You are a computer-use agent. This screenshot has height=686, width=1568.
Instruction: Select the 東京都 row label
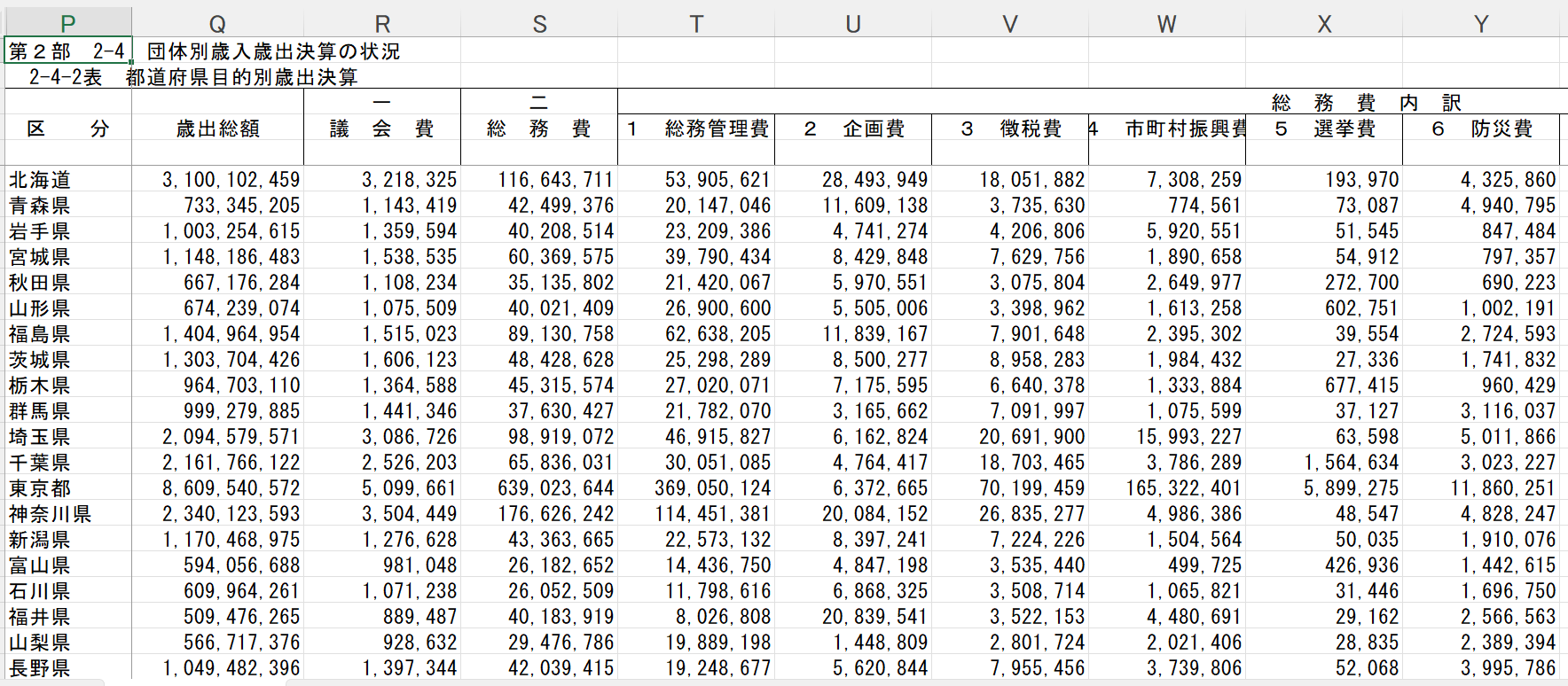pyautogui.click(x=67, y=488)
